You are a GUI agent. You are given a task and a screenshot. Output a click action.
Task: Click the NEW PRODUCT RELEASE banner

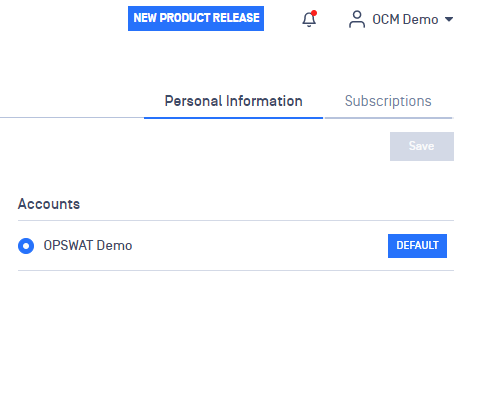click(196, 18)
